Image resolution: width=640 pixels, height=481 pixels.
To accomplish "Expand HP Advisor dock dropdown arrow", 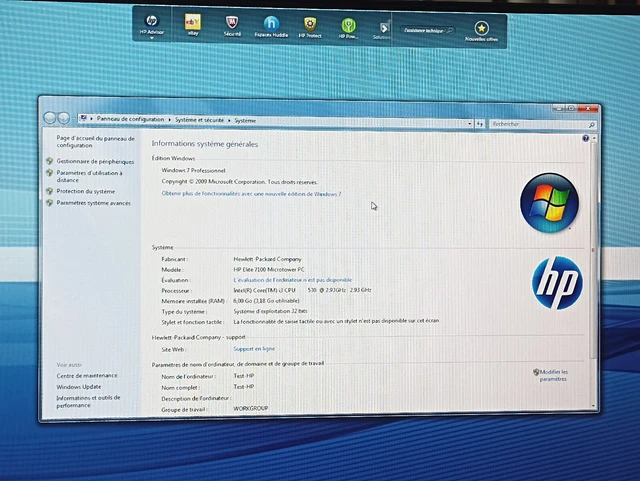I will point(151,38).
